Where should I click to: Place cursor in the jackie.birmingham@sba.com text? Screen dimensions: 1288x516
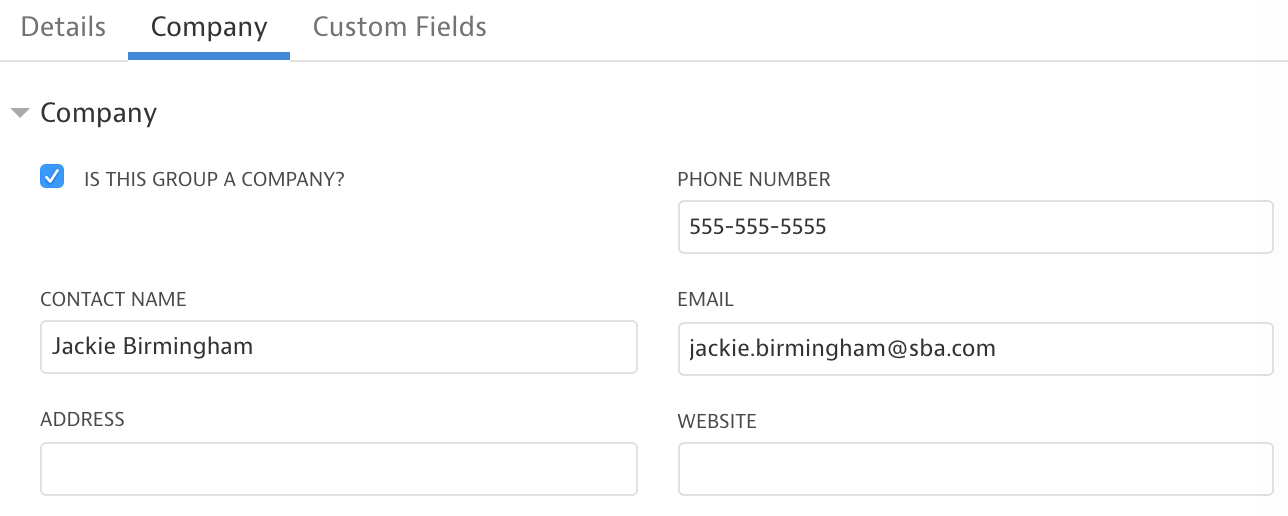(x=841, y=348)
